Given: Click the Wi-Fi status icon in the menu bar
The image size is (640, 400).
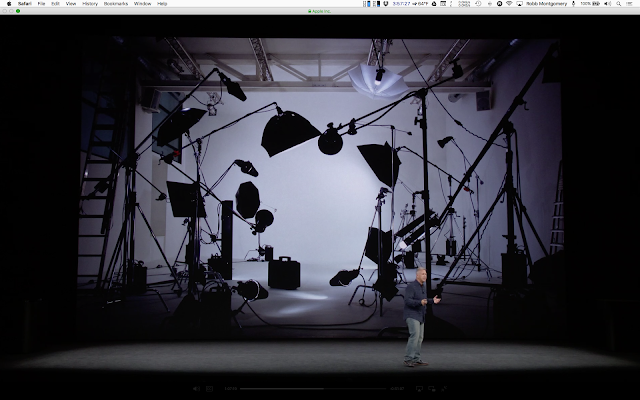Looking at the screenshot, I should (x=509, y=4).
